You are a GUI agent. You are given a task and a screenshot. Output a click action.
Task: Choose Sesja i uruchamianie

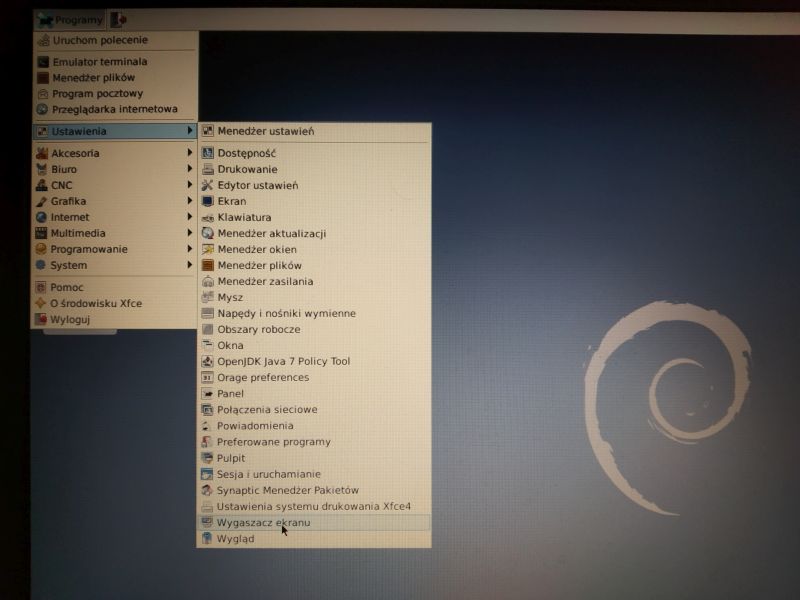tap(268, 474)
